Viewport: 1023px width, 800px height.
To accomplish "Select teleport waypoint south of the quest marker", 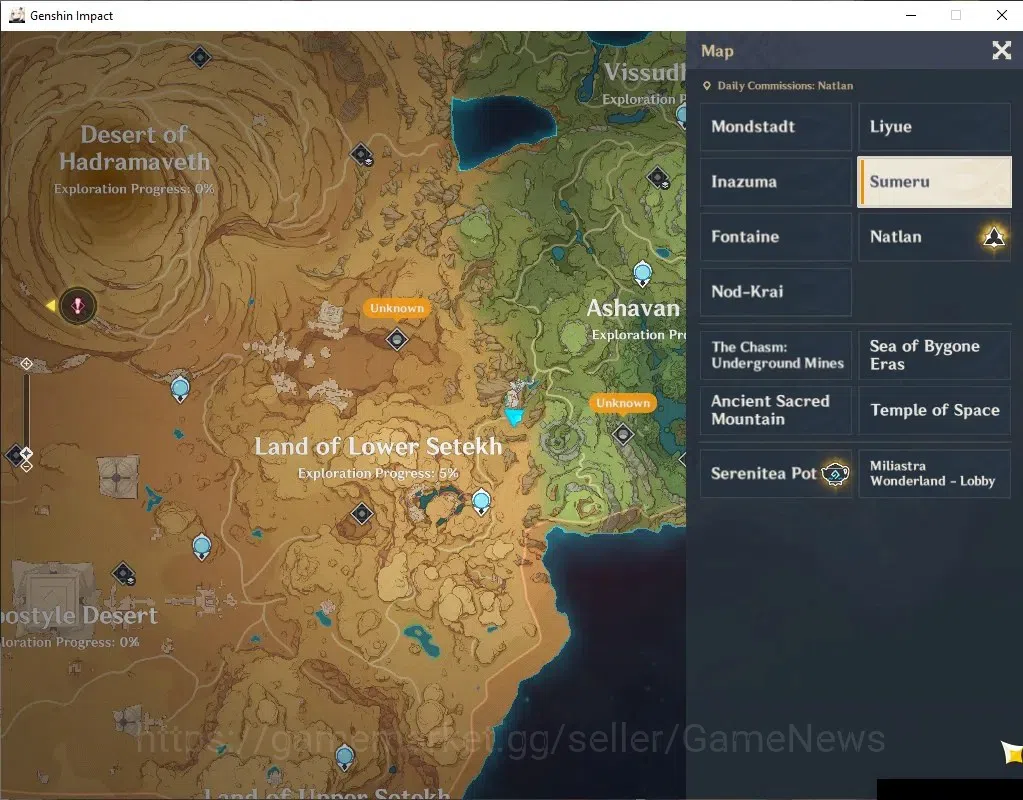I will [180, 390].
